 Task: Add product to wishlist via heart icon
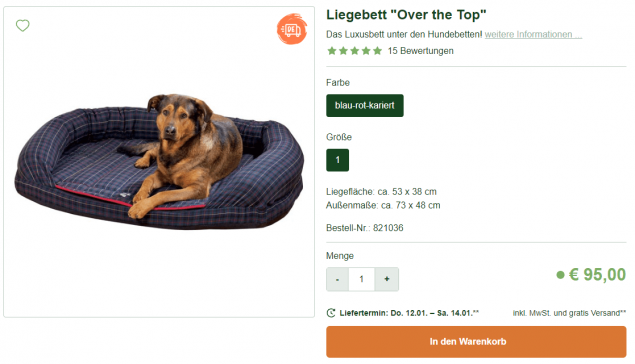click(23, 26)
